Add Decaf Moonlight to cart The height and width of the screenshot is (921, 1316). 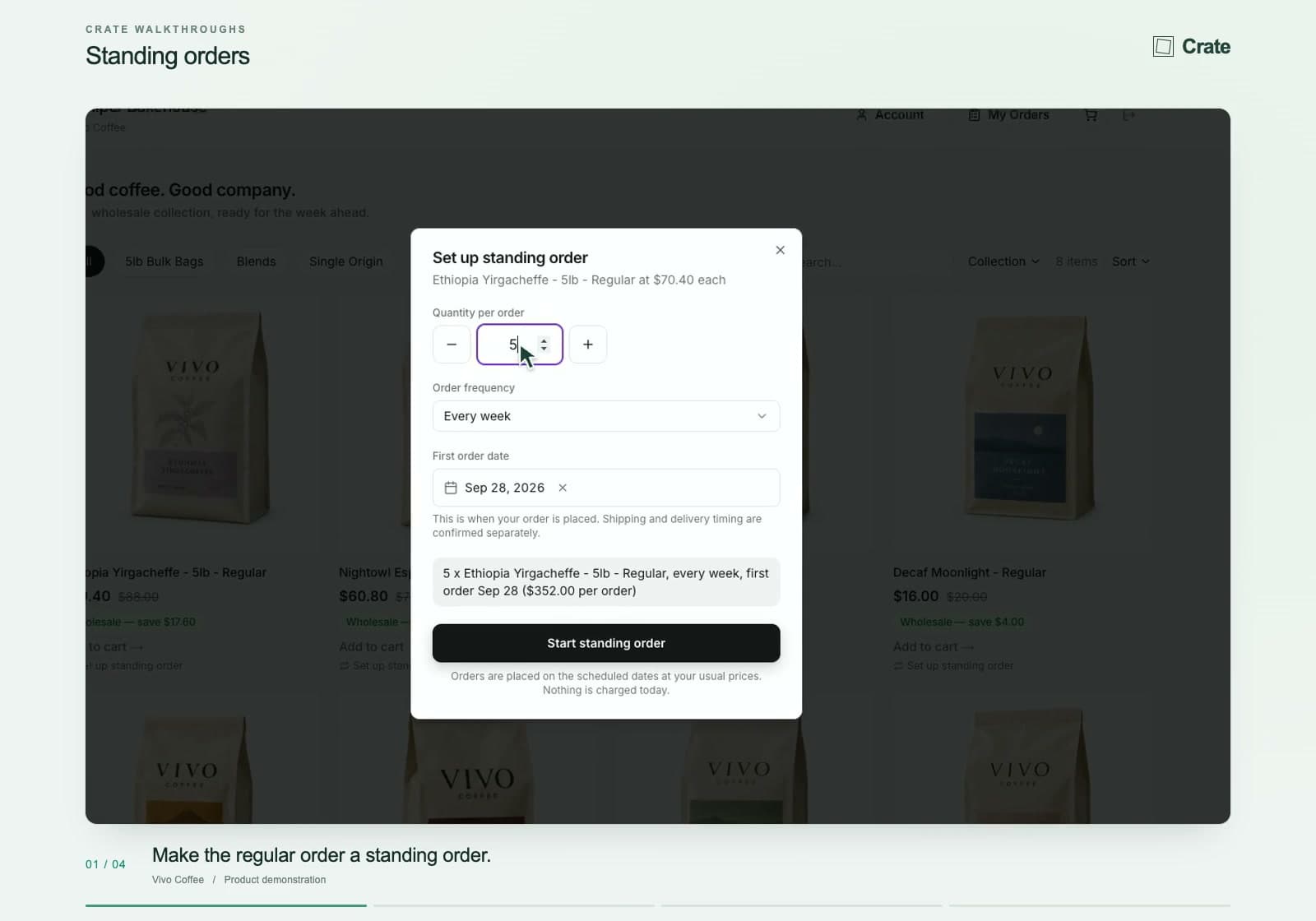click(x=933, y=647)
